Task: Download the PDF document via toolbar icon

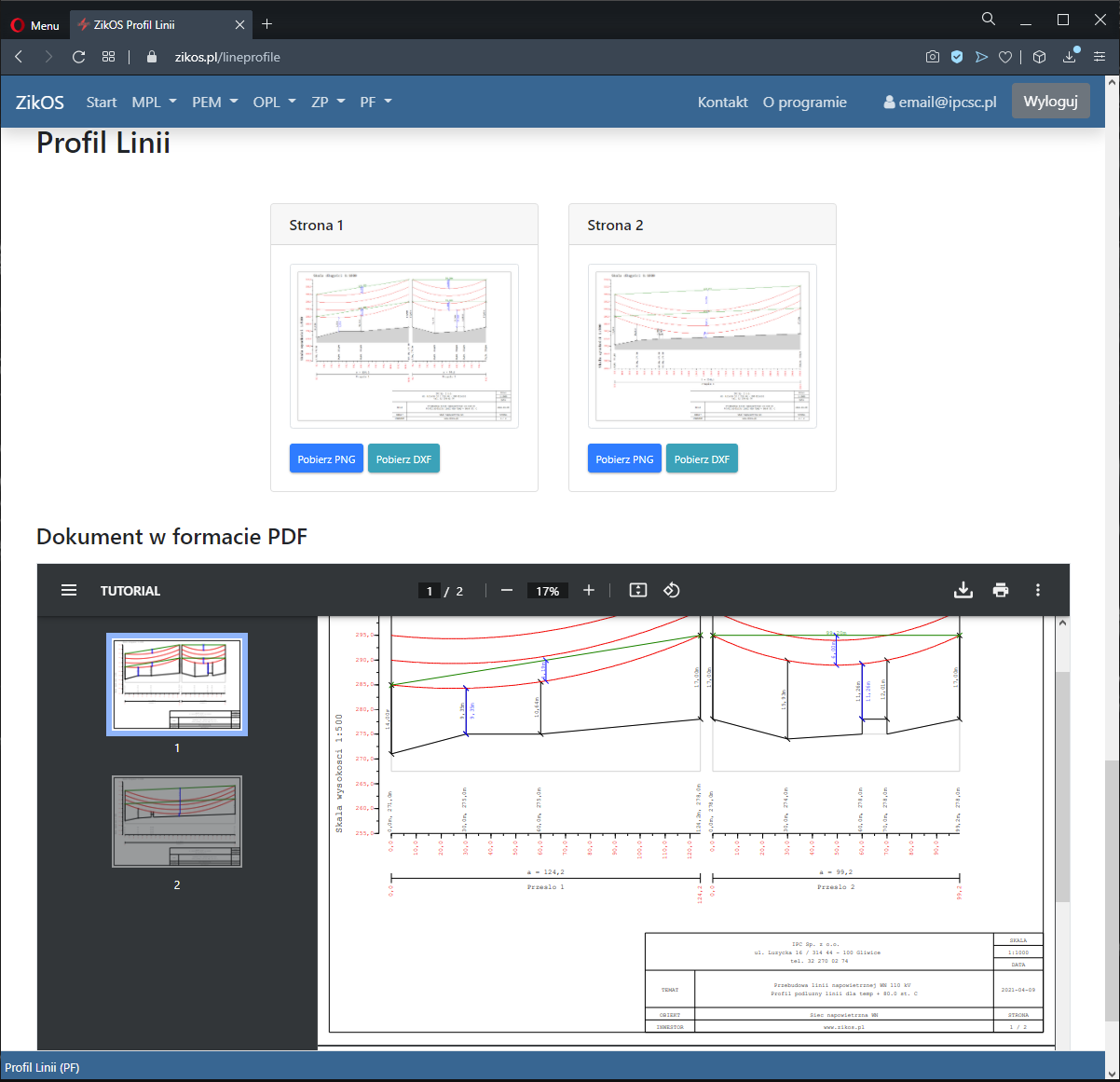Action: [963, 590]
